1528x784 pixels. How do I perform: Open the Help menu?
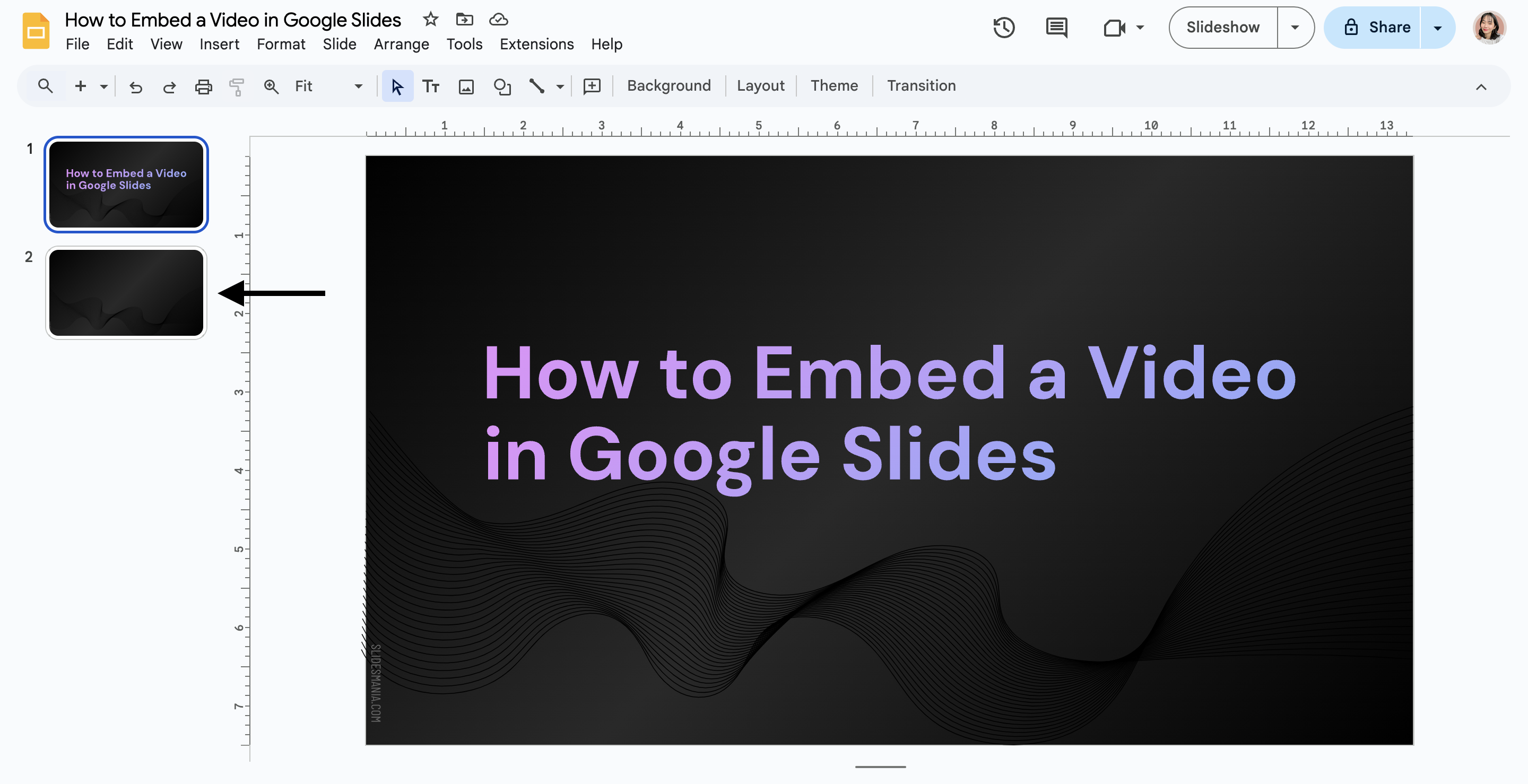pyautogui.click(x=606, y=44)
